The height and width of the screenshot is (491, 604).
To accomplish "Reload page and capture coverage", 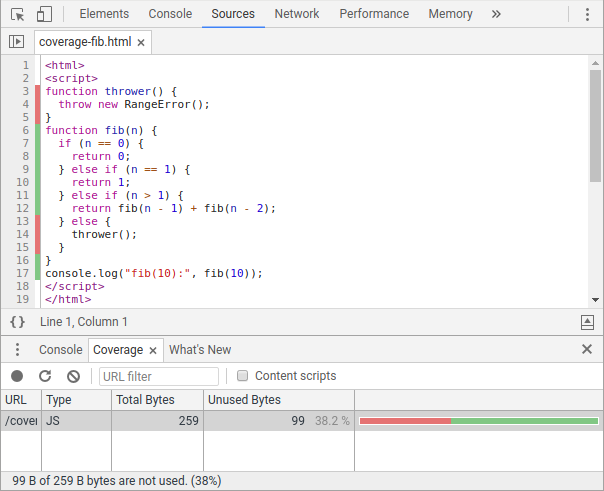I will 45,376.
